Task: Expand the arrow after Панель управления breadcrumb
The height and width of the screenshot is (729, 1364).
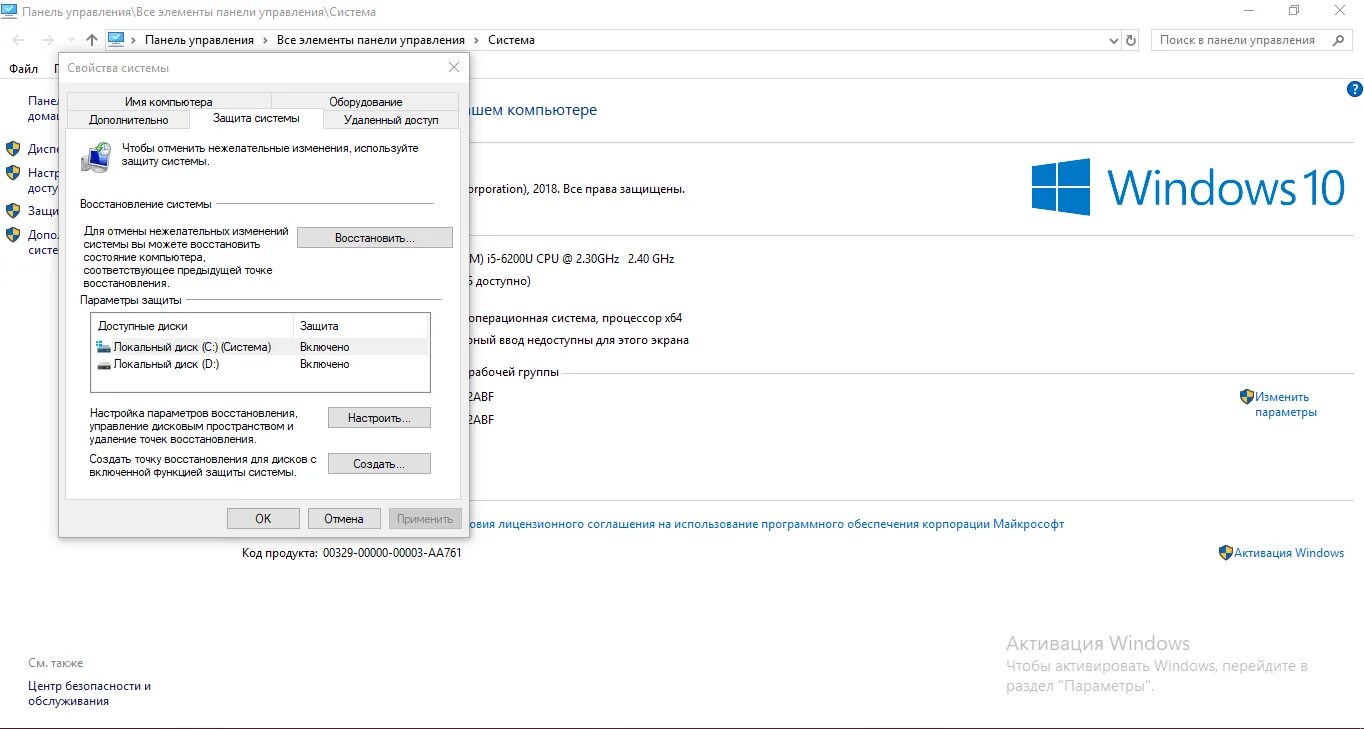Action: [265, 40]
